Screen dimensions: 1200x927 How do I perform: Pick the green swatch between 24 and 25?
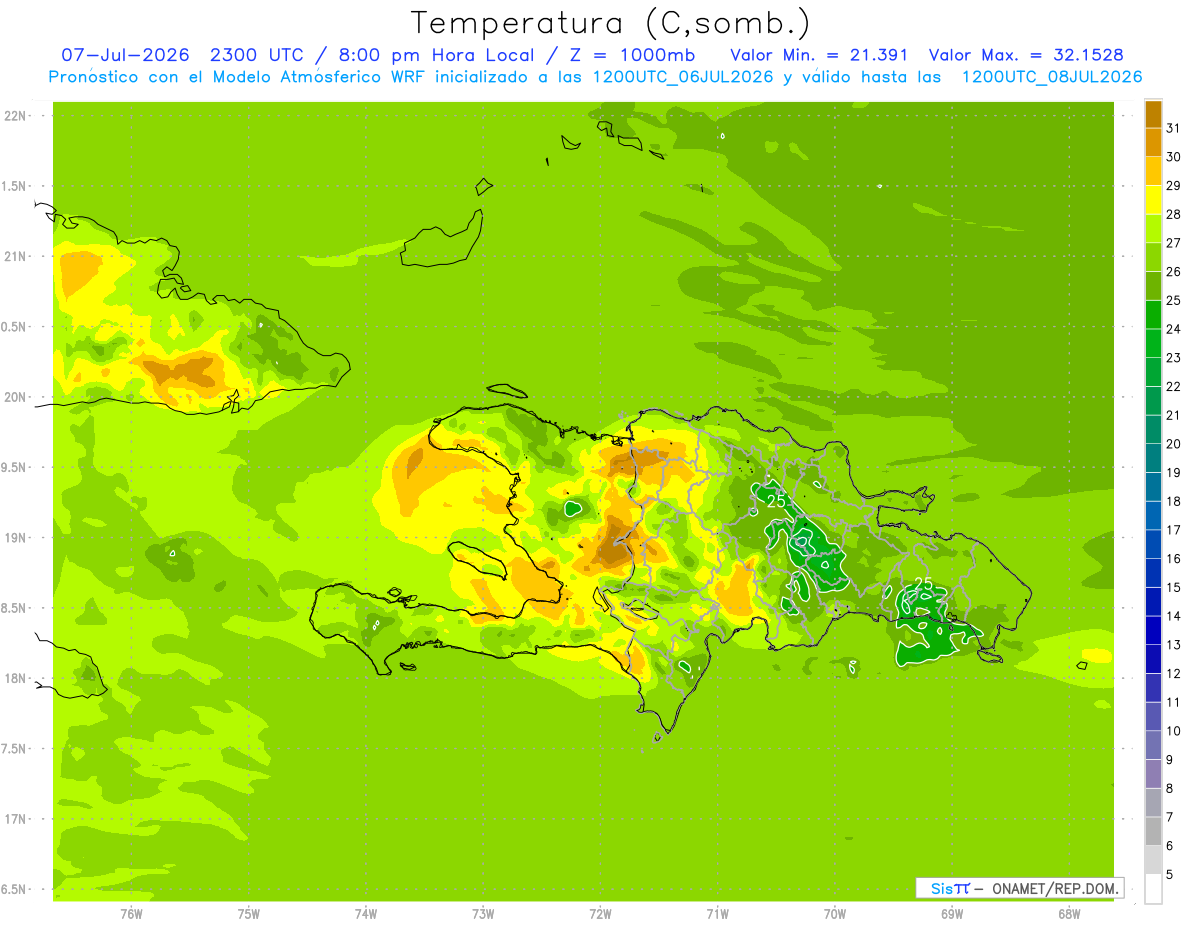coord(1153,315)
